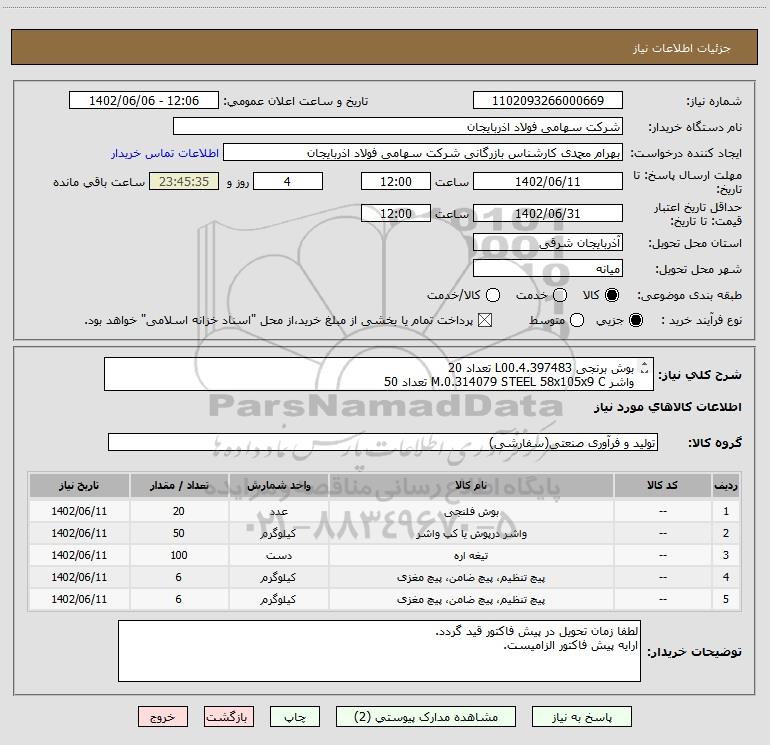Click the چاپ print button

295,717
